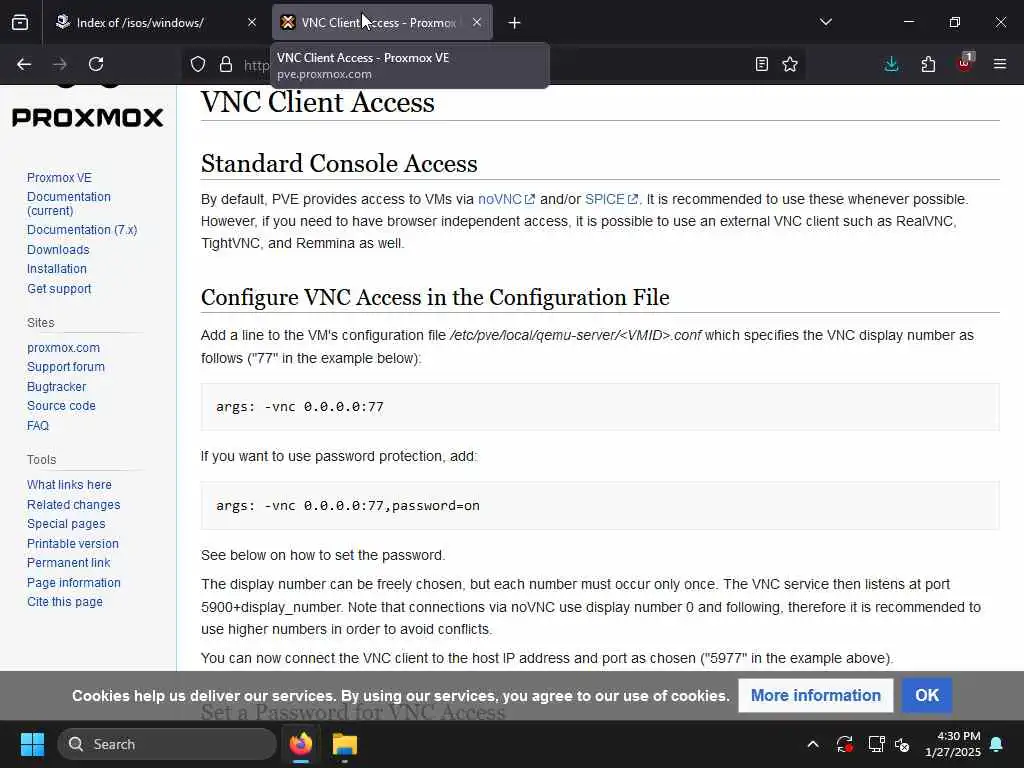Open File Explorer from taskbar
The image size is (1024, 768).
[345, 744]
